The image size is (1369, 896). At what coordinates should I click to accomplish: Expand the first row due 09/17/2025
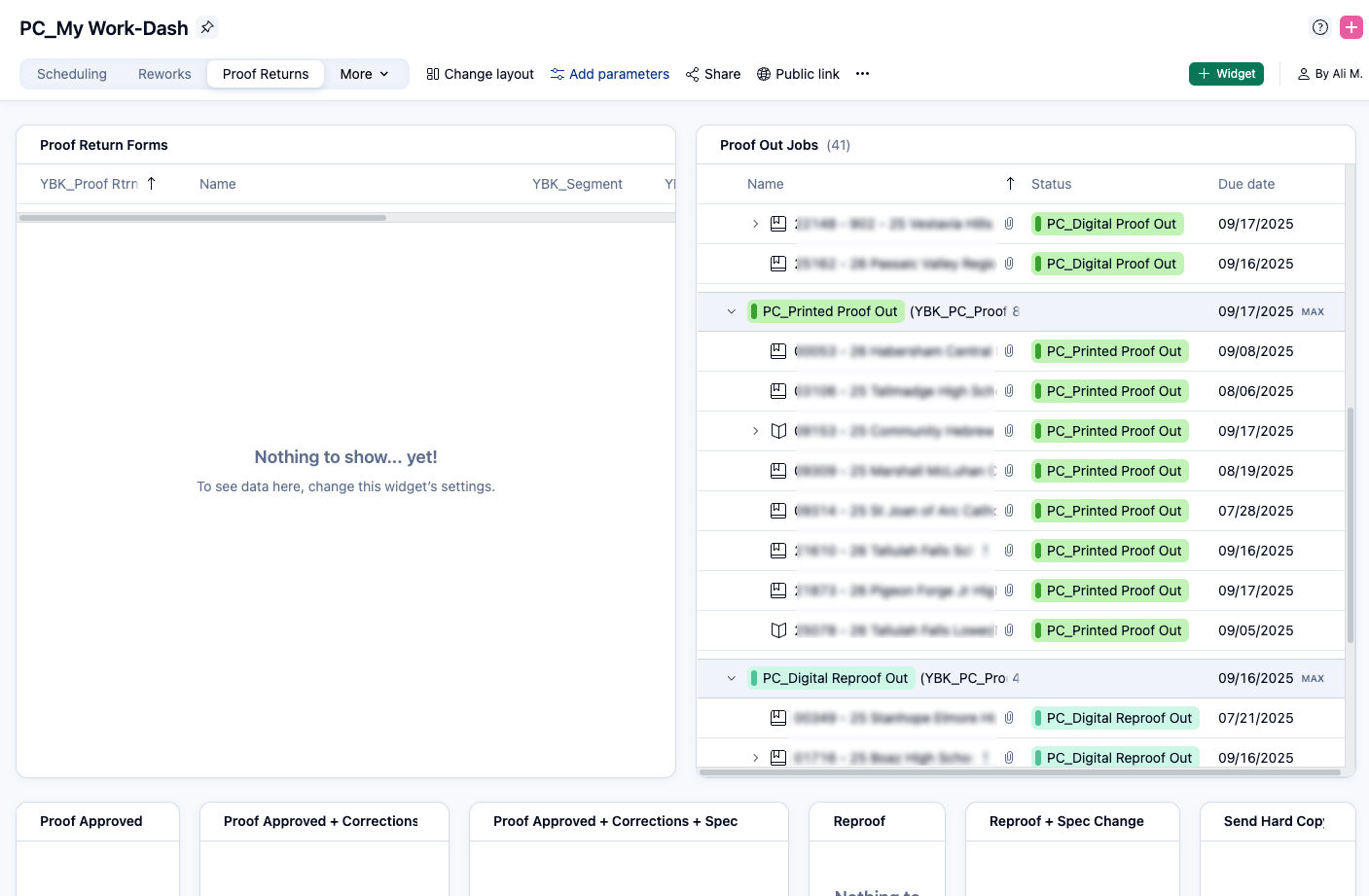(x=755, y=224)
